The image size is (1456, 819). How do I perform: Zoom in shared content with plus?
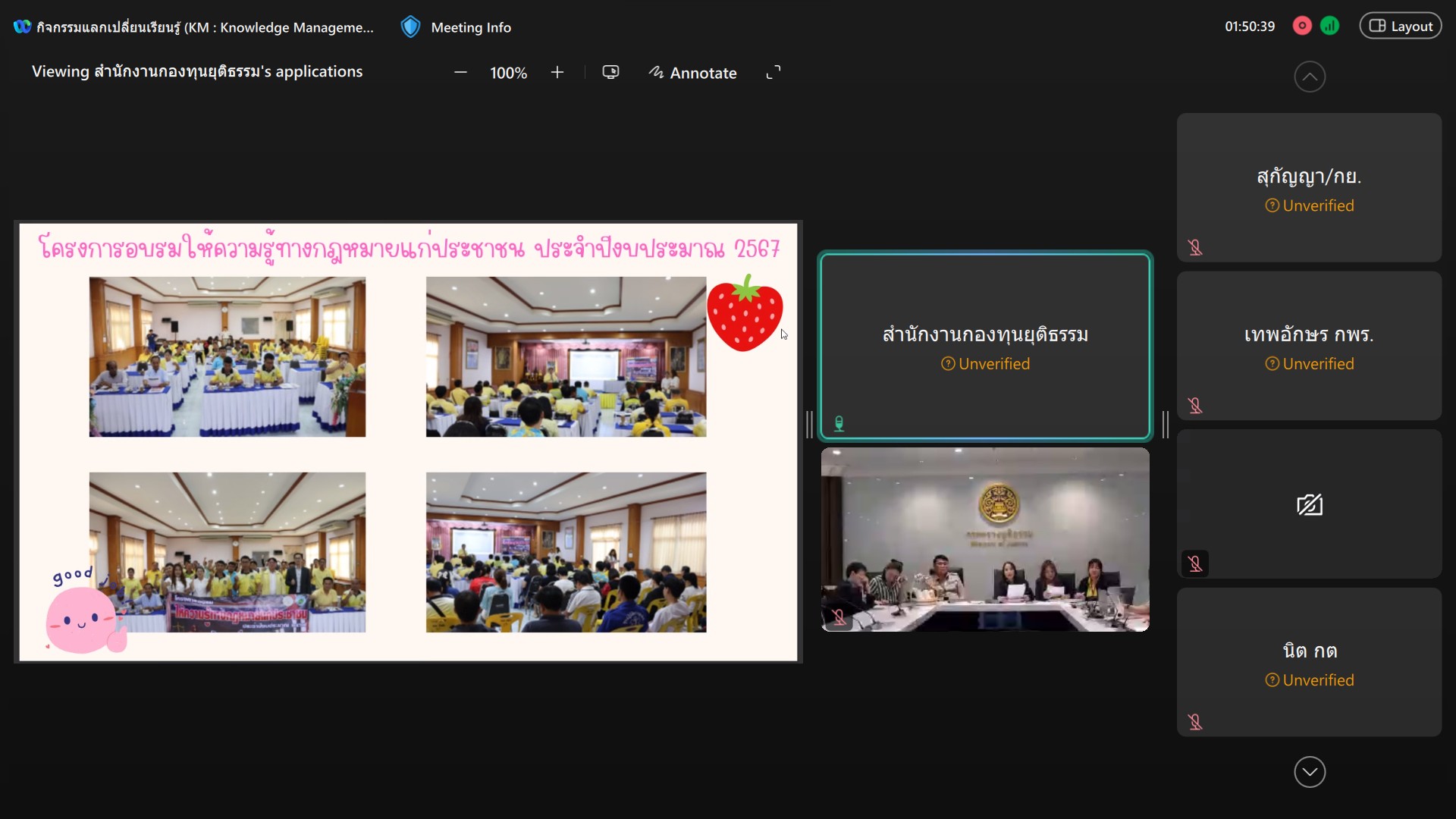tap(557, 73)
